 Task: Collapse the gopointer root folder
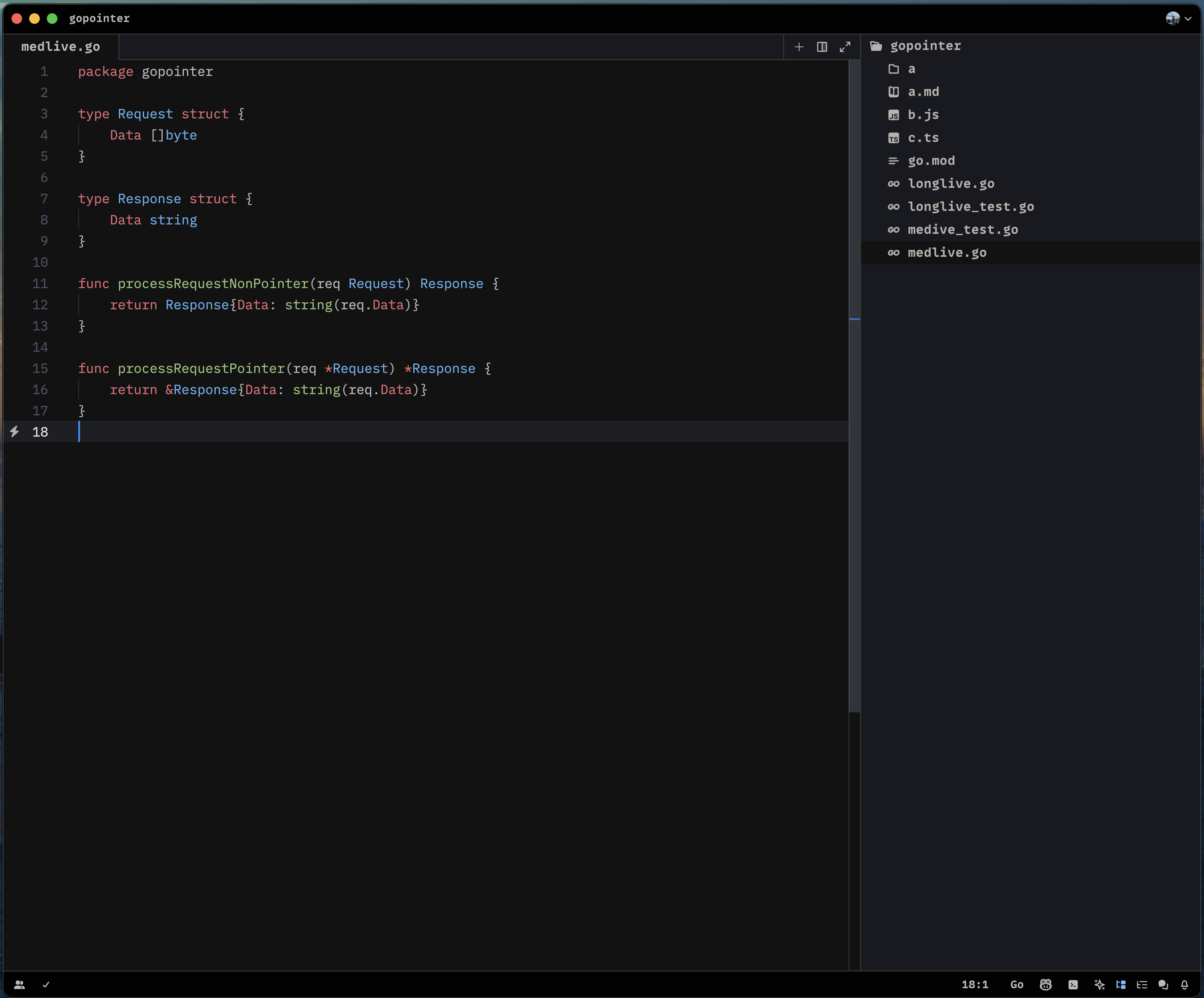point(925,46)
